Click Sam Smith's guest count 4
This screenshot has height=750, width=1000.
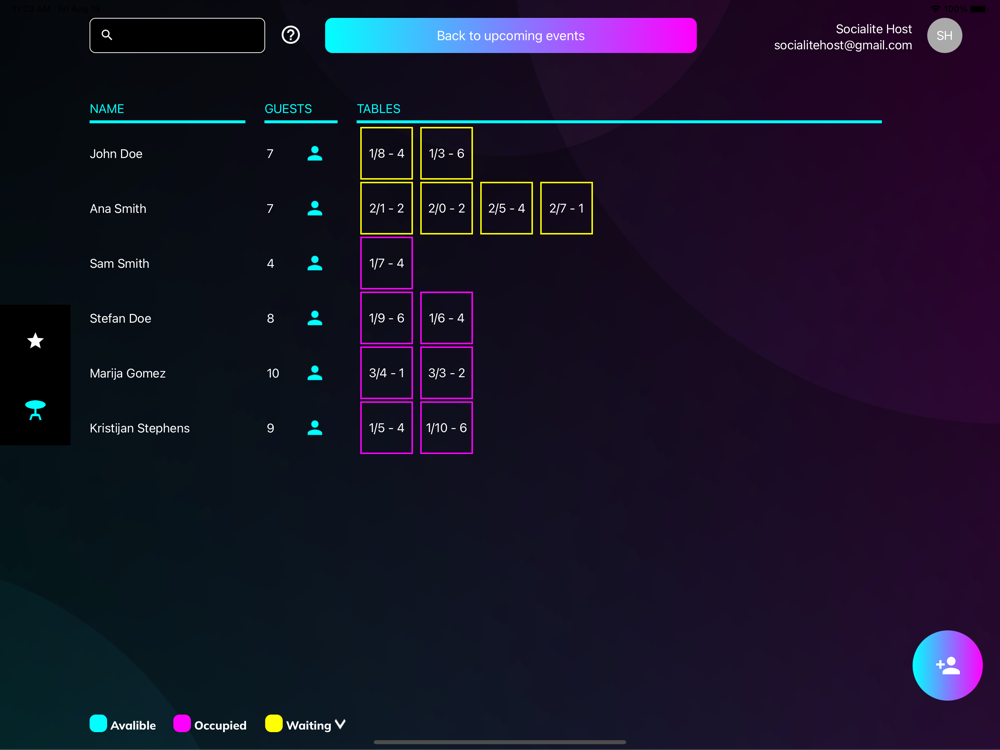(x=270, y=263)
